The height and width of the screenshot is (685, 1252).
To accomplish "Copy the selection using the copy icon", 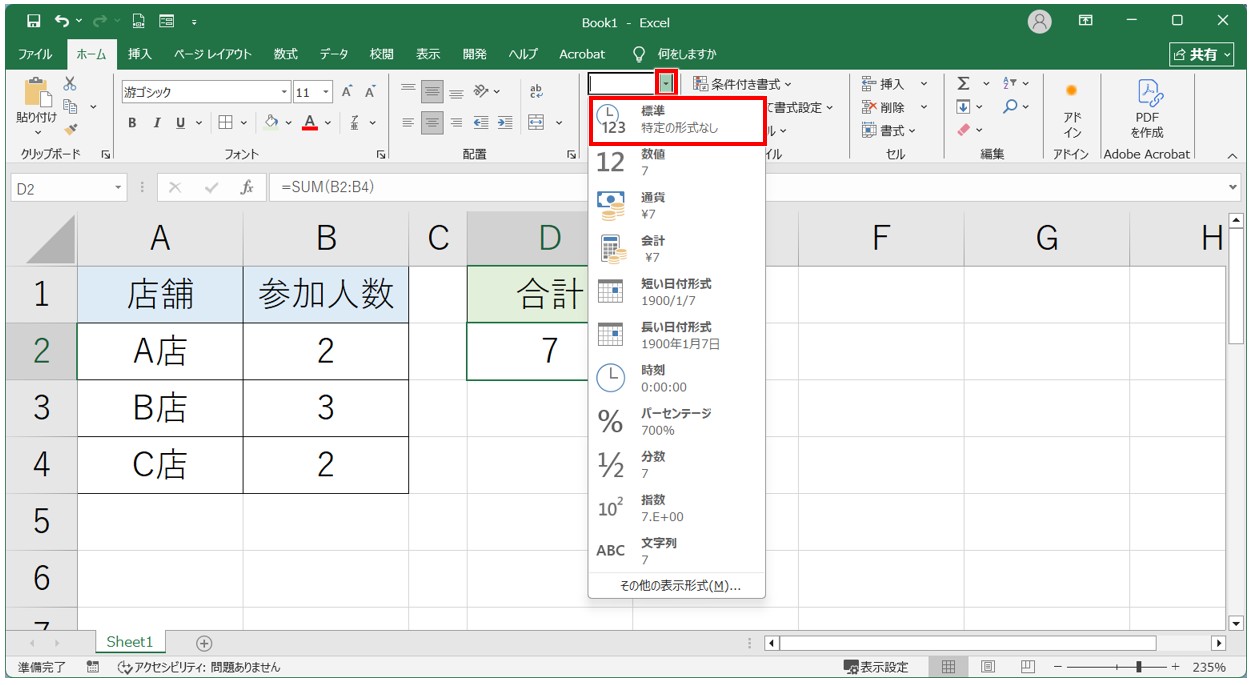I will 70,106.
